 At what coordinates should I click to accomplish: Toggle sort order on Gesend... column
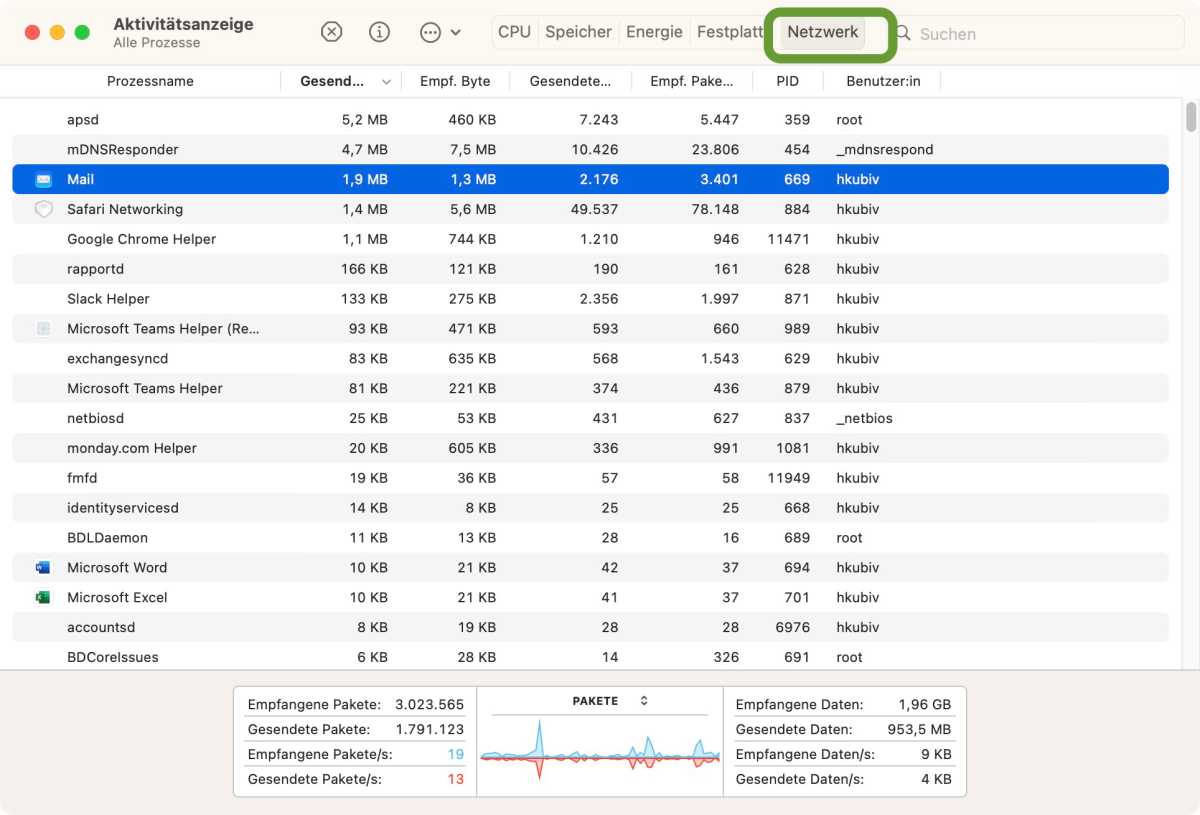click(341, 81)
